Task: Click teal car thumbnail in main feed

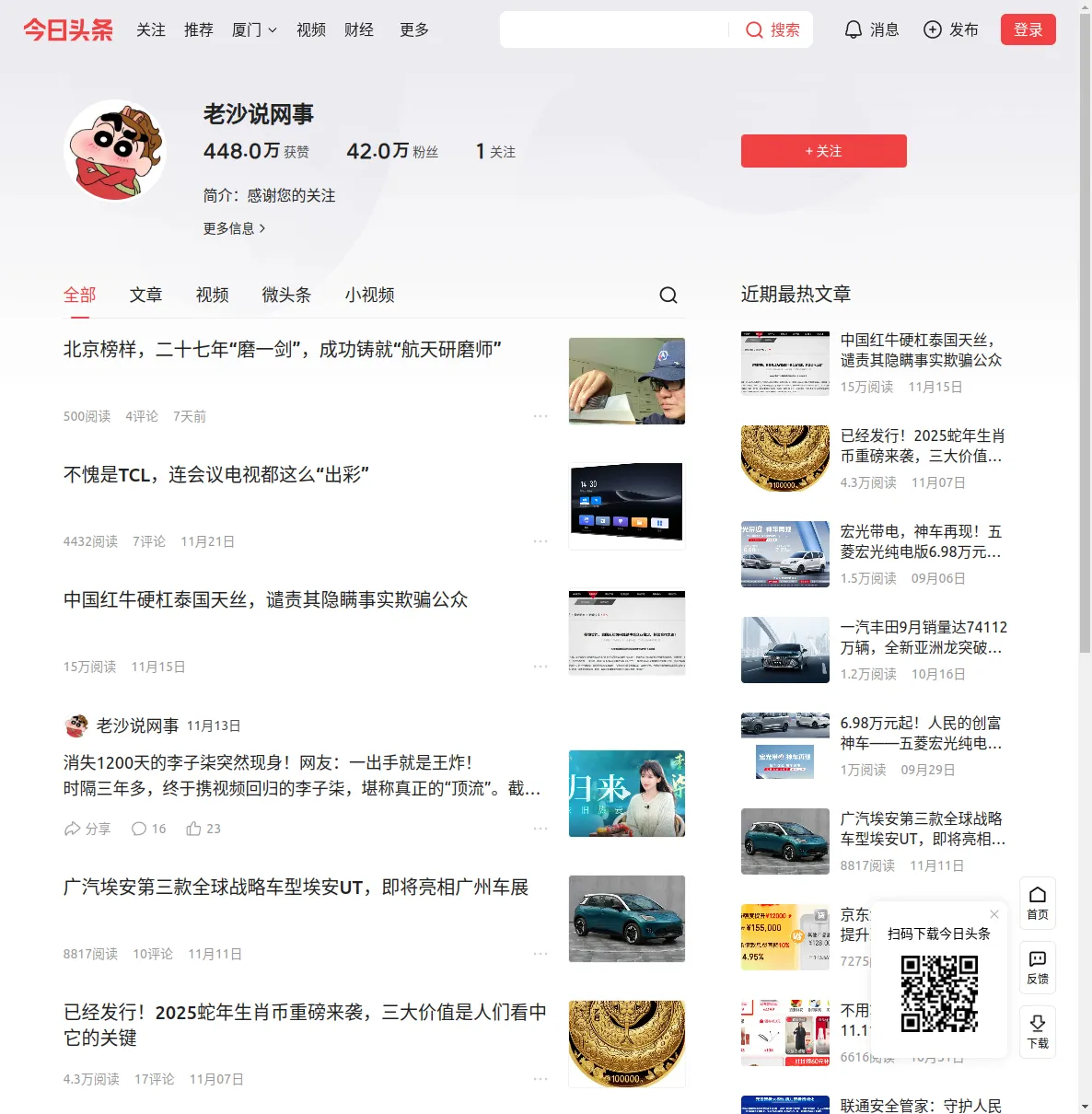Action: [627, 919]
